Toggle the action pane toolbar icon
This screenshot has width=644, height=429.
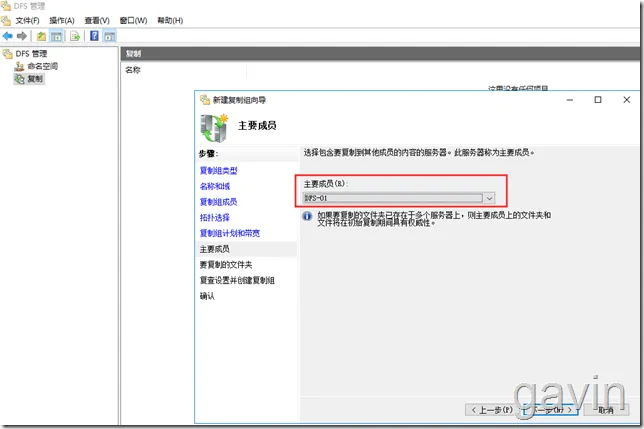pos(109,36)
